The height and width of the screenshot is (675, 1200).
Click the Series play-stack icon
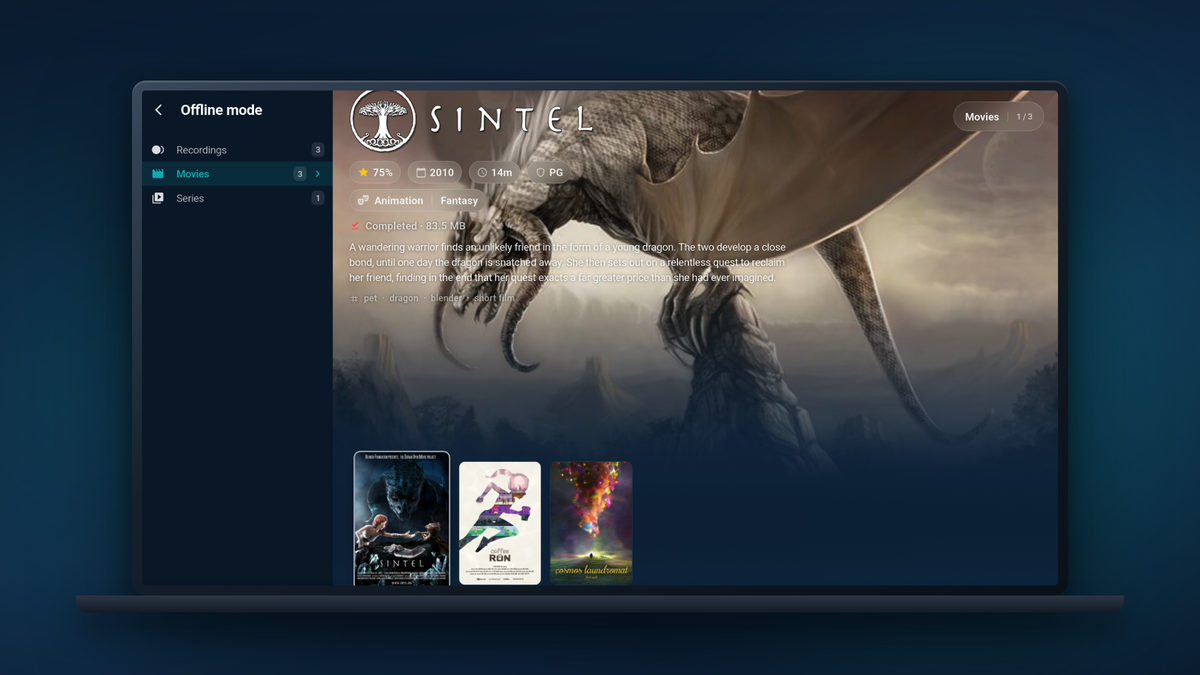[158, 198]
